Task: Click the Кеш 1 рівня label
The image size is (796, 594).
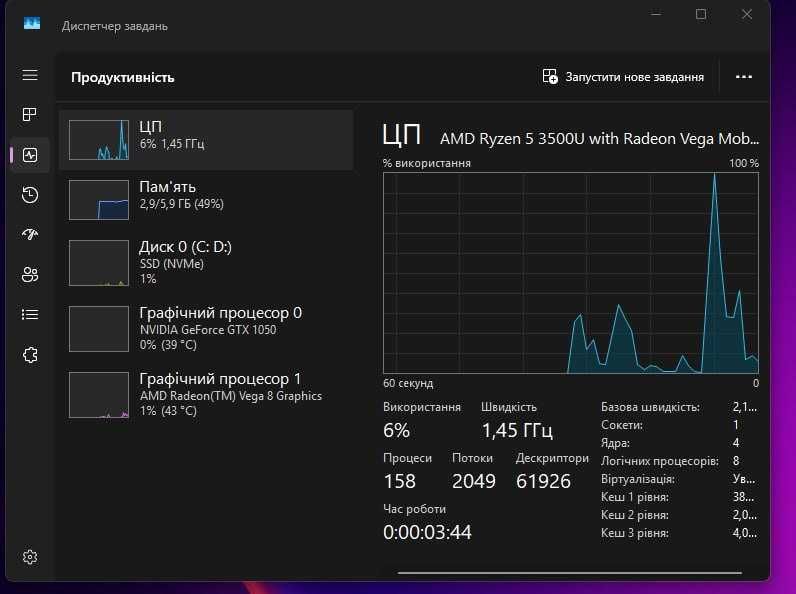Action: (635, 497)
